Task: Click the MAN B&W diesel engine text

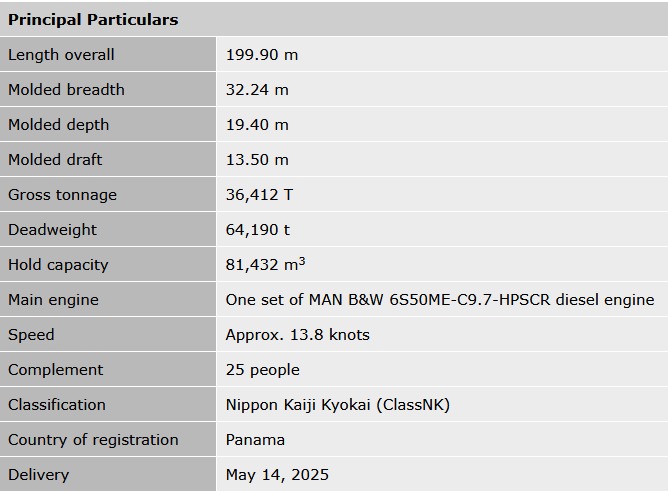Action: (440, 300)
